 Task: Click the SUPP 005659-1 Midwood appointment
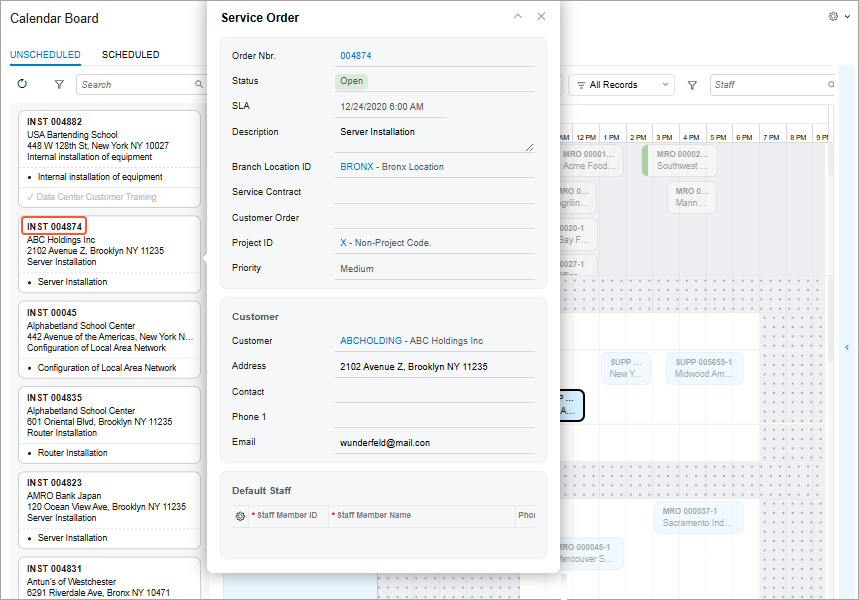click(x=705, y=368)
